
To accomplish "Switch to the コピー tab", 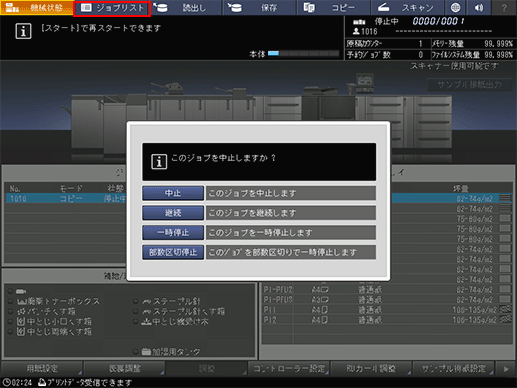I will pos(333,7).
